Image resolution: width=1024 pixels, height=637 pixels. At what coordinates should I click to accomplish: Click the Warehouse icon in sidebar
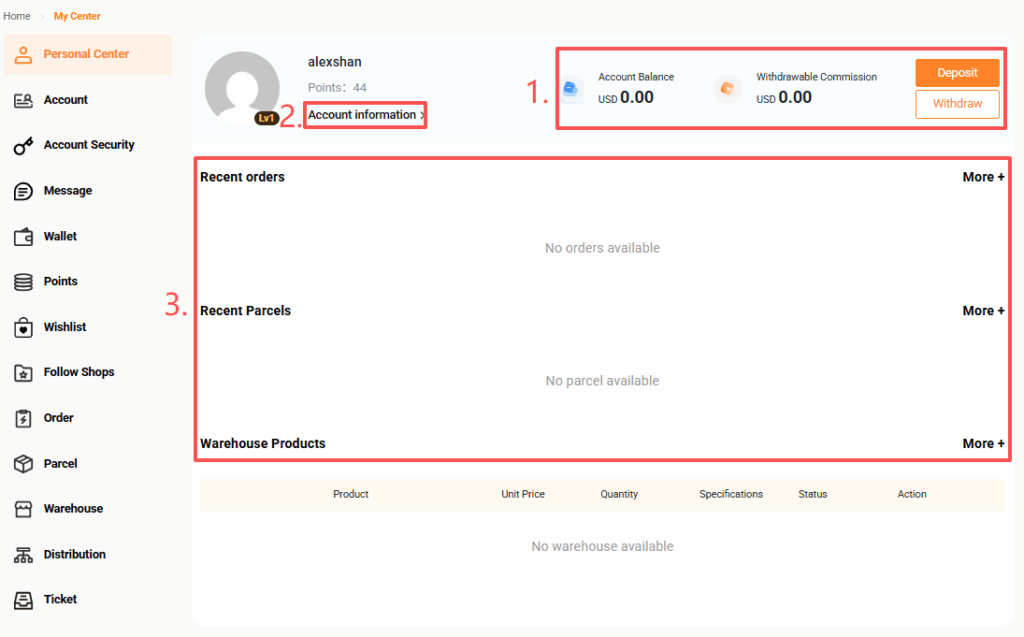tap(24, 509)
